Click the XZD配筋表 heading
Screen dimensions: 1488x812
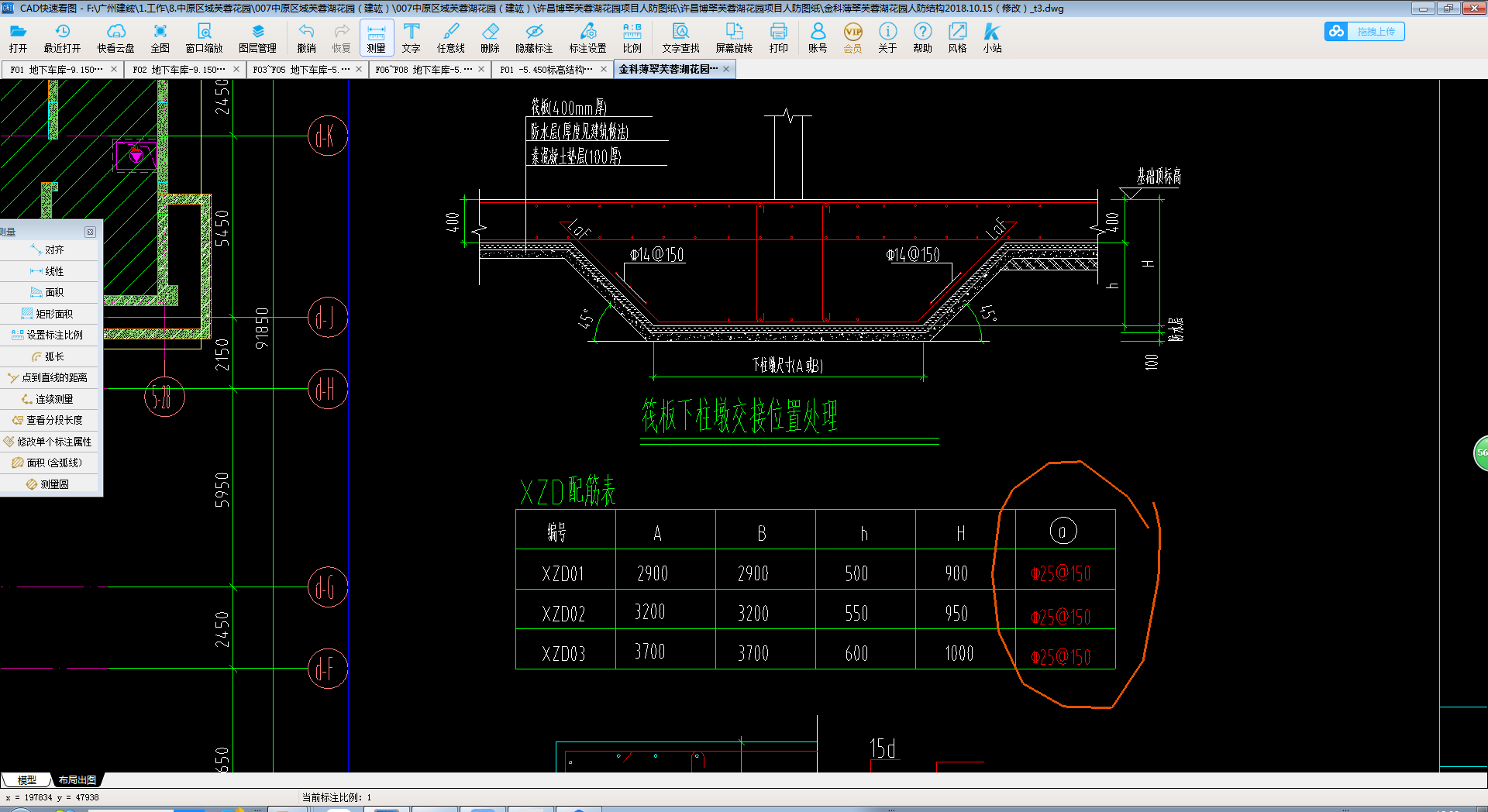point(568,491)
